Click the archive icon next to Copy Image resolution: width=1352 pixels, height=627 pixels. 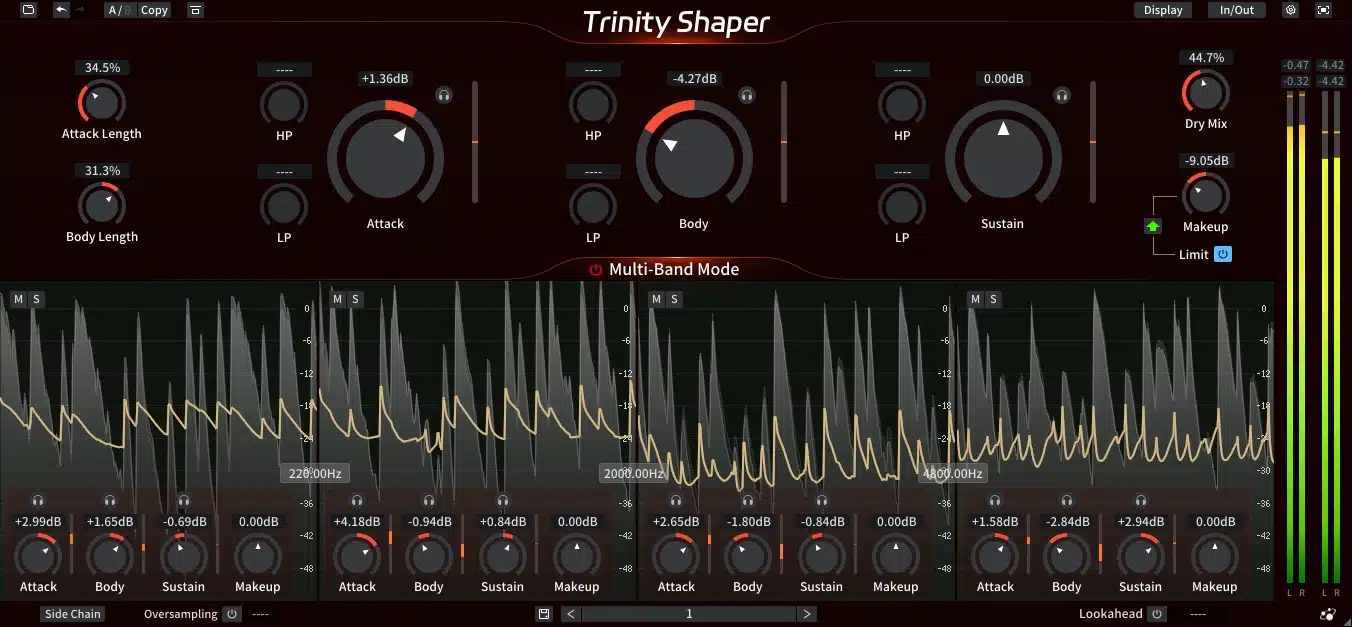[195, 10]
